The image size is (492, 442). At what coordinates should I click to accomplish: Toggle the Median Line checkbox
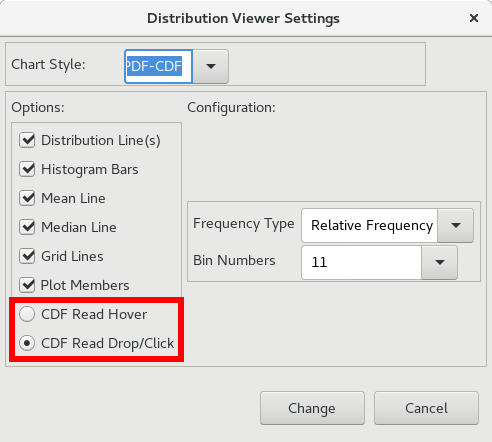[27, 227]
